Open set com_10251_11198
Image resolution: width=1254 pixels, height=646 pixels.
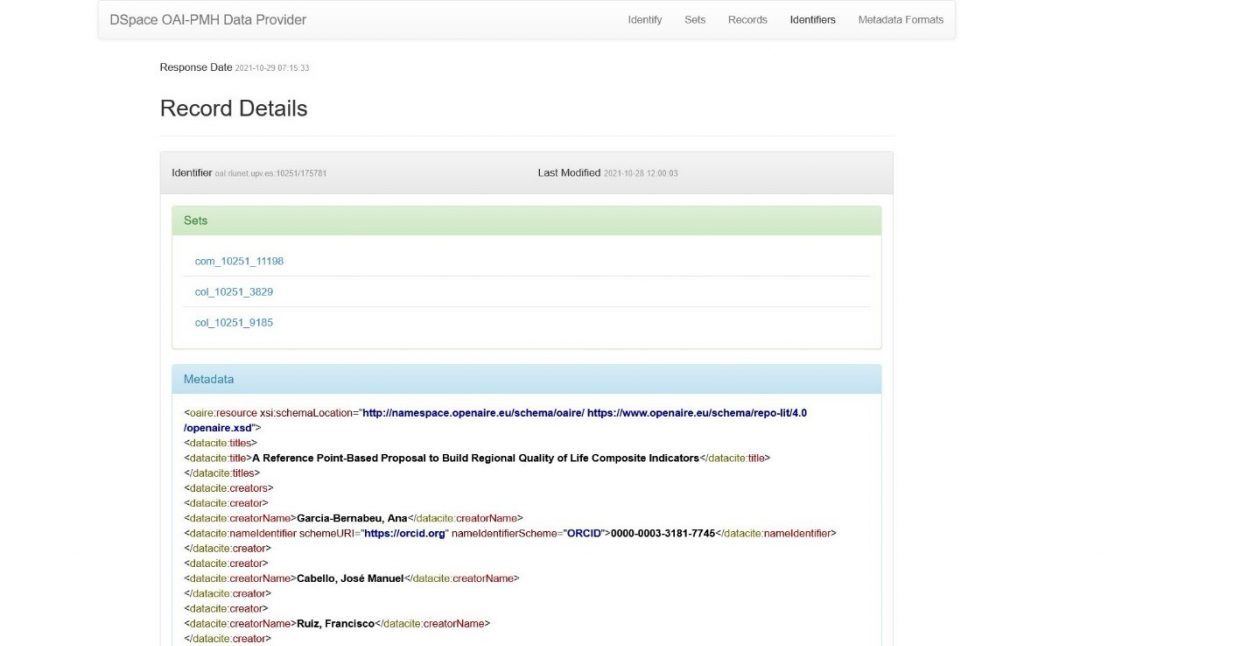pos(239,261)
